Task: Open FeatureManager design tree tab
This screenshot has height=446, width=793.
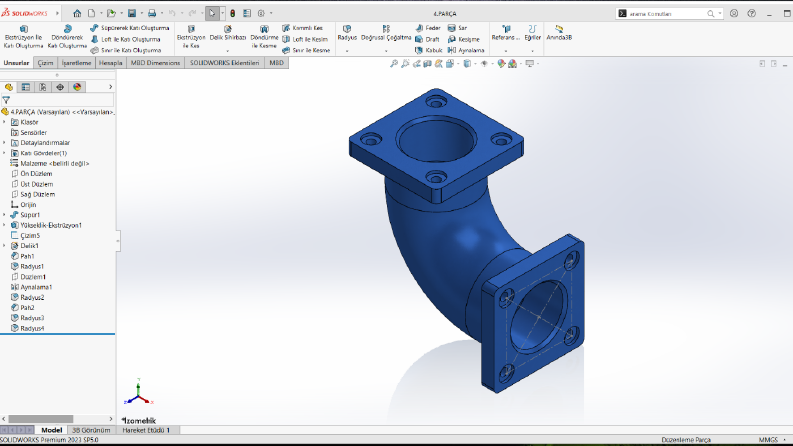Action: (x=9, y=87)
